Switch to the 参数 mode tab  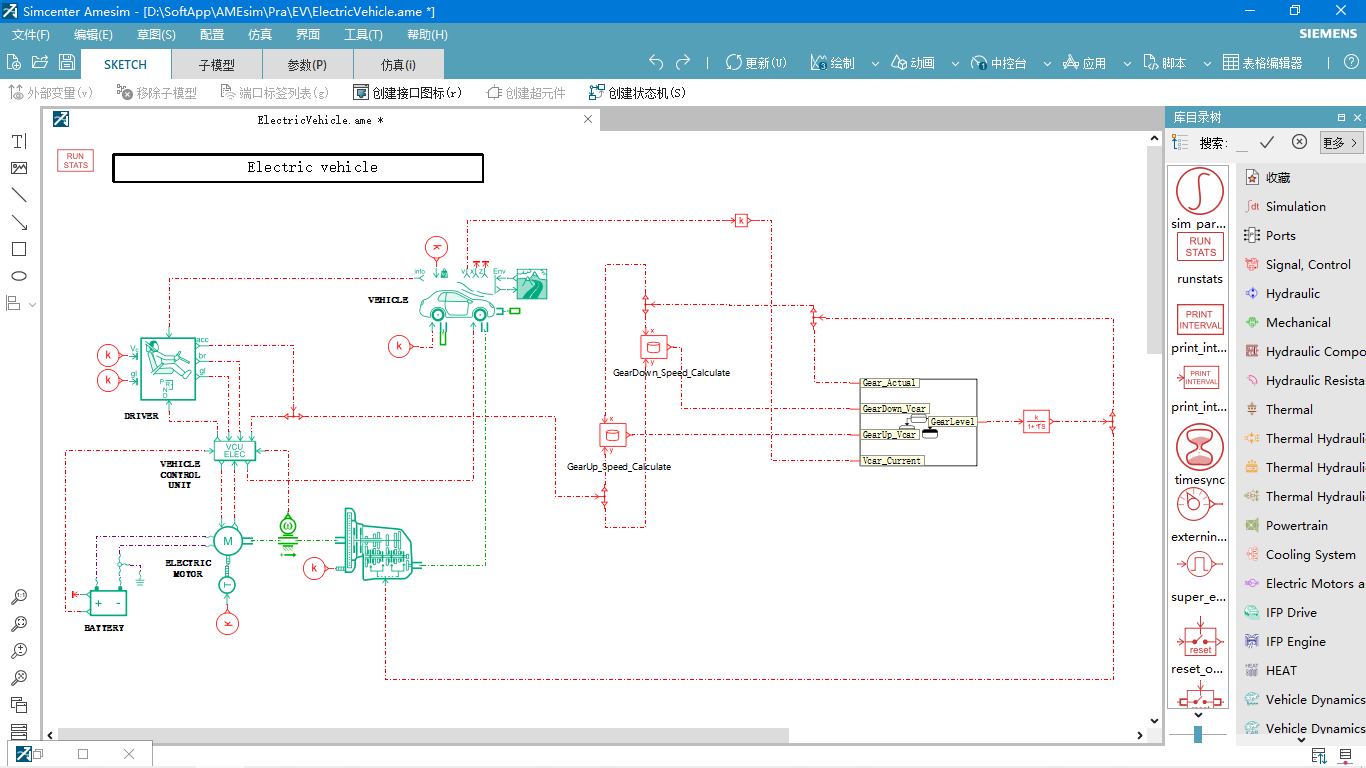[306, 64]
